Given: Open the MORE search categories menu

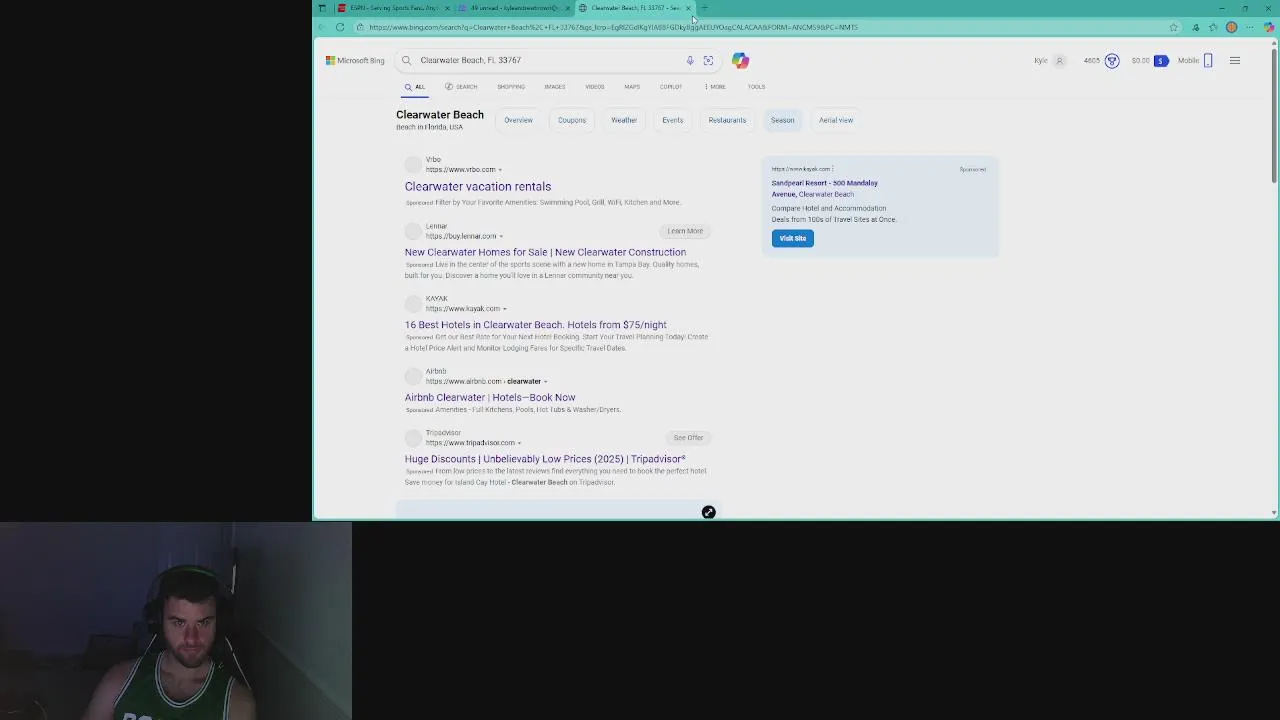Looking at the screenshot, I should 715,87.
